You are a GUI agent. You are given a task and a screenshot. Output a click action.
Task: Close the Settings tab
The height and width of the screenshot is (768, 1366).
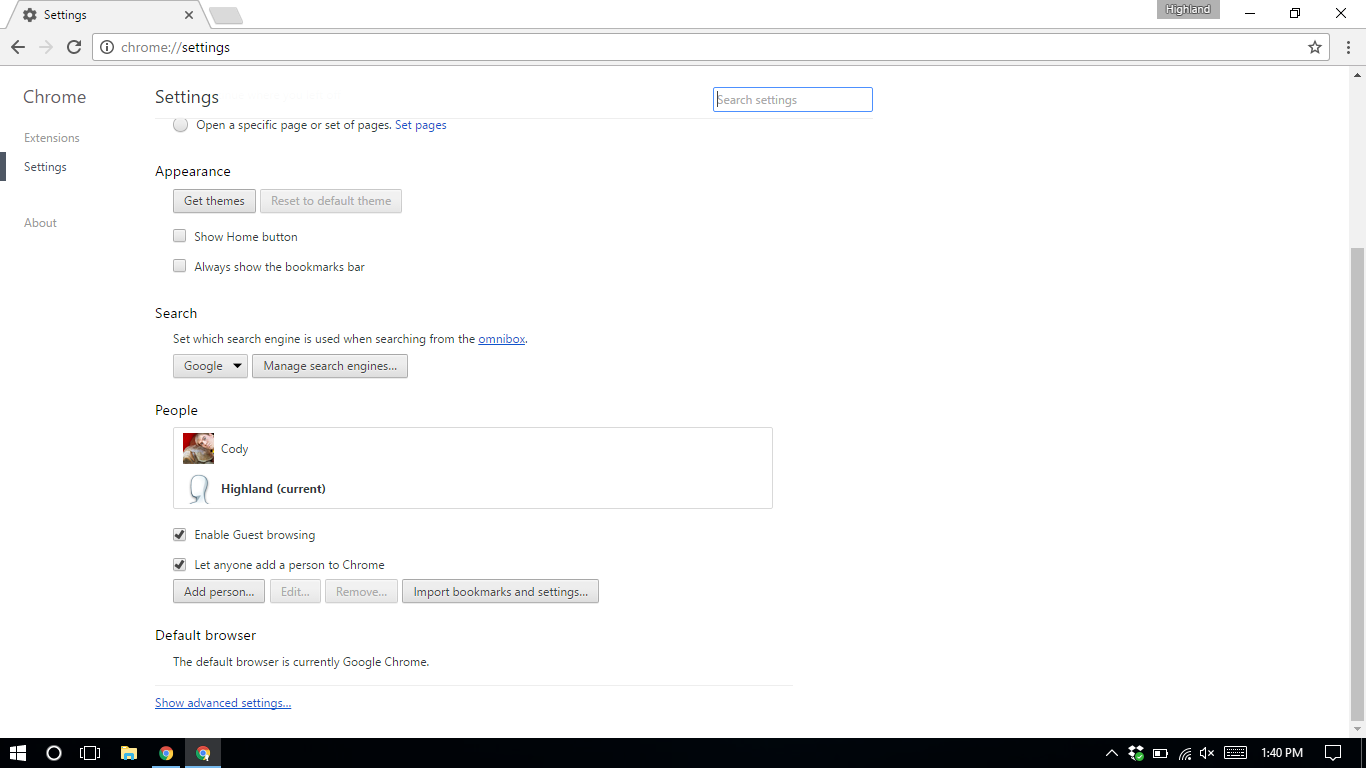coord(189,15)
